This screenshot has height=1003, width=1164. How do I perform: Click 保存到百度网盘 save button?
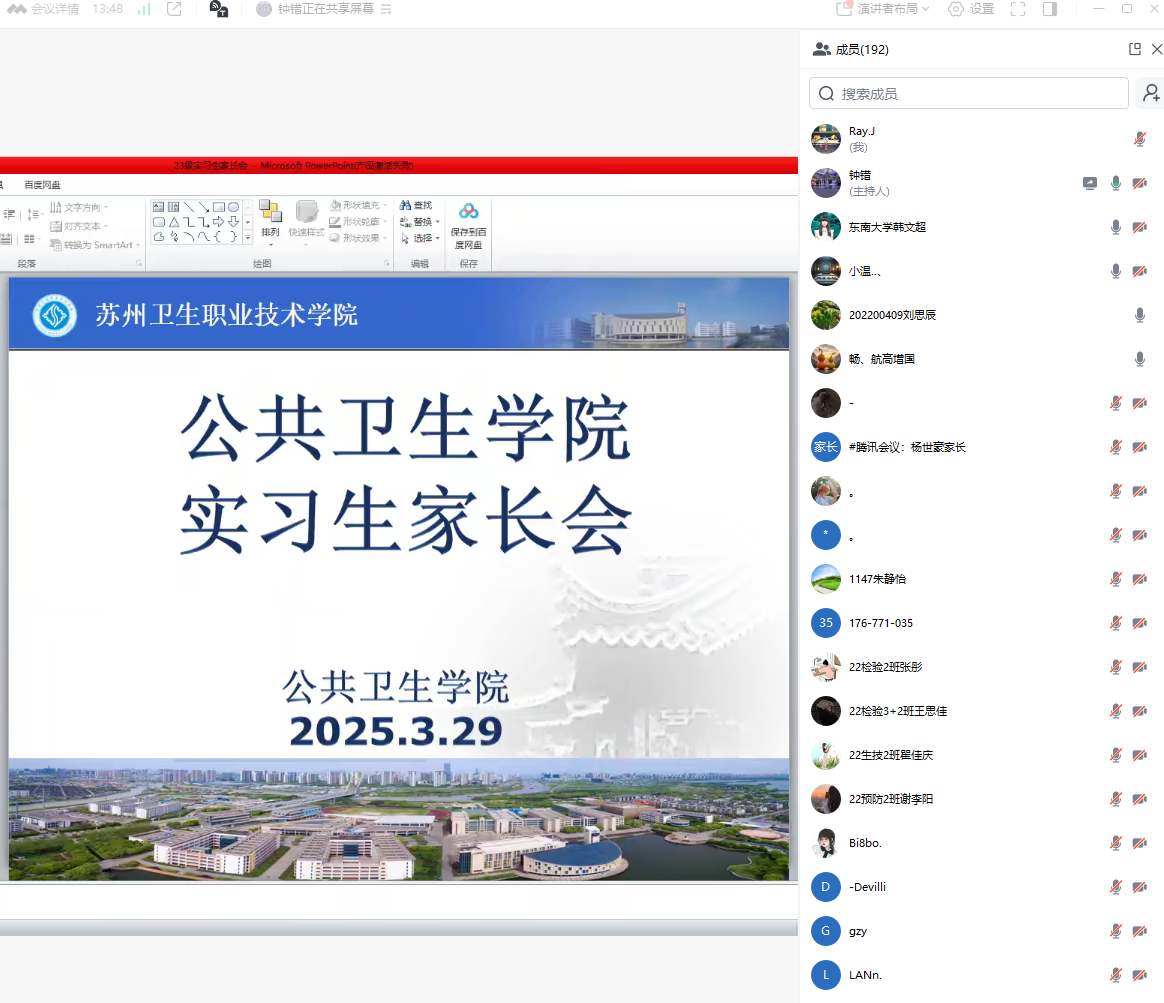coord(468,226)
